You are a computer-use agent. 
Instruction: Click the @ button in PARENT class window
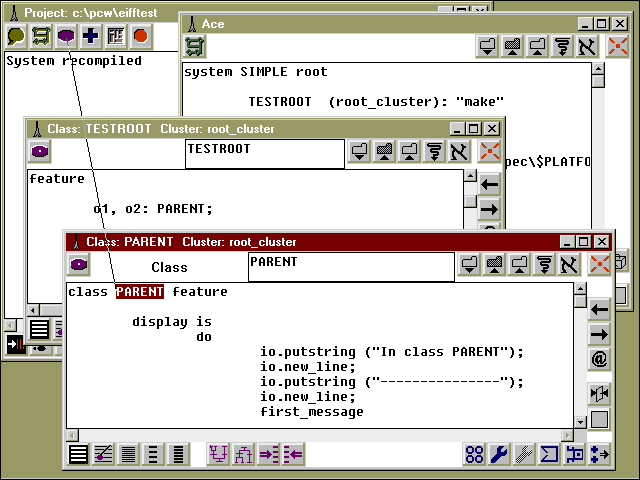pos(599,358)
